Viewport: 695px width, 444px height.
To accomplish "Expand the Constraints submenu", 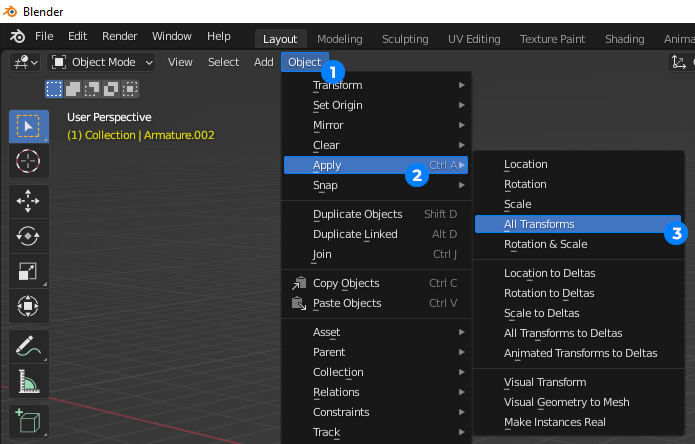I will click(376, 412).
